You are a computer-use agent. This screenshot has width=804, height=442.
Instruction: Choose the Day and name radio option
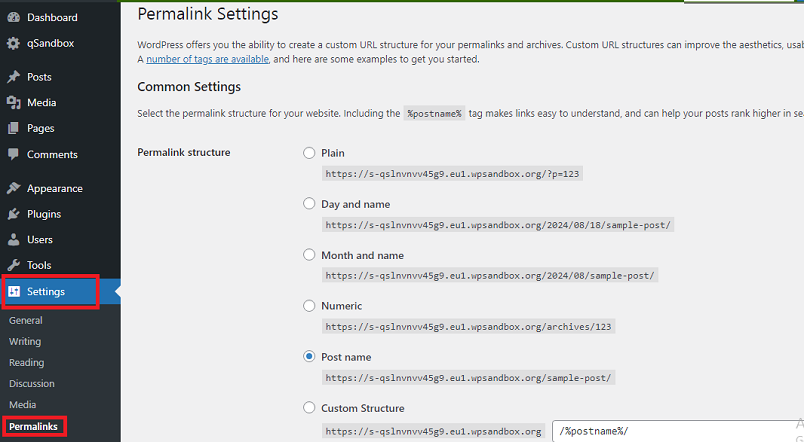[309, 204]
